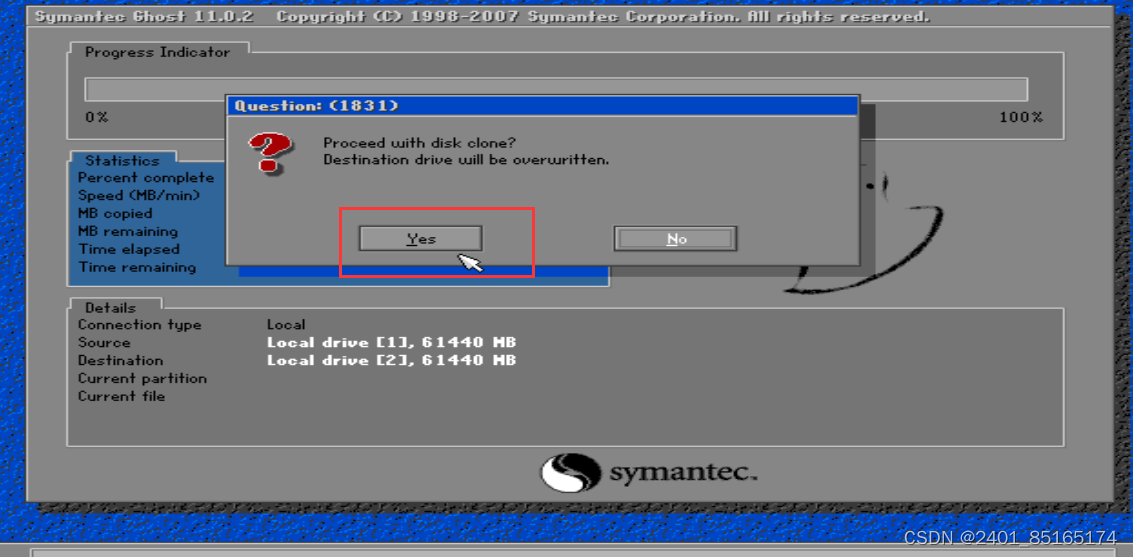Screen dimensions: 1133x557
Task: Cancel disk clone with No button
Action: coord(676,238)
